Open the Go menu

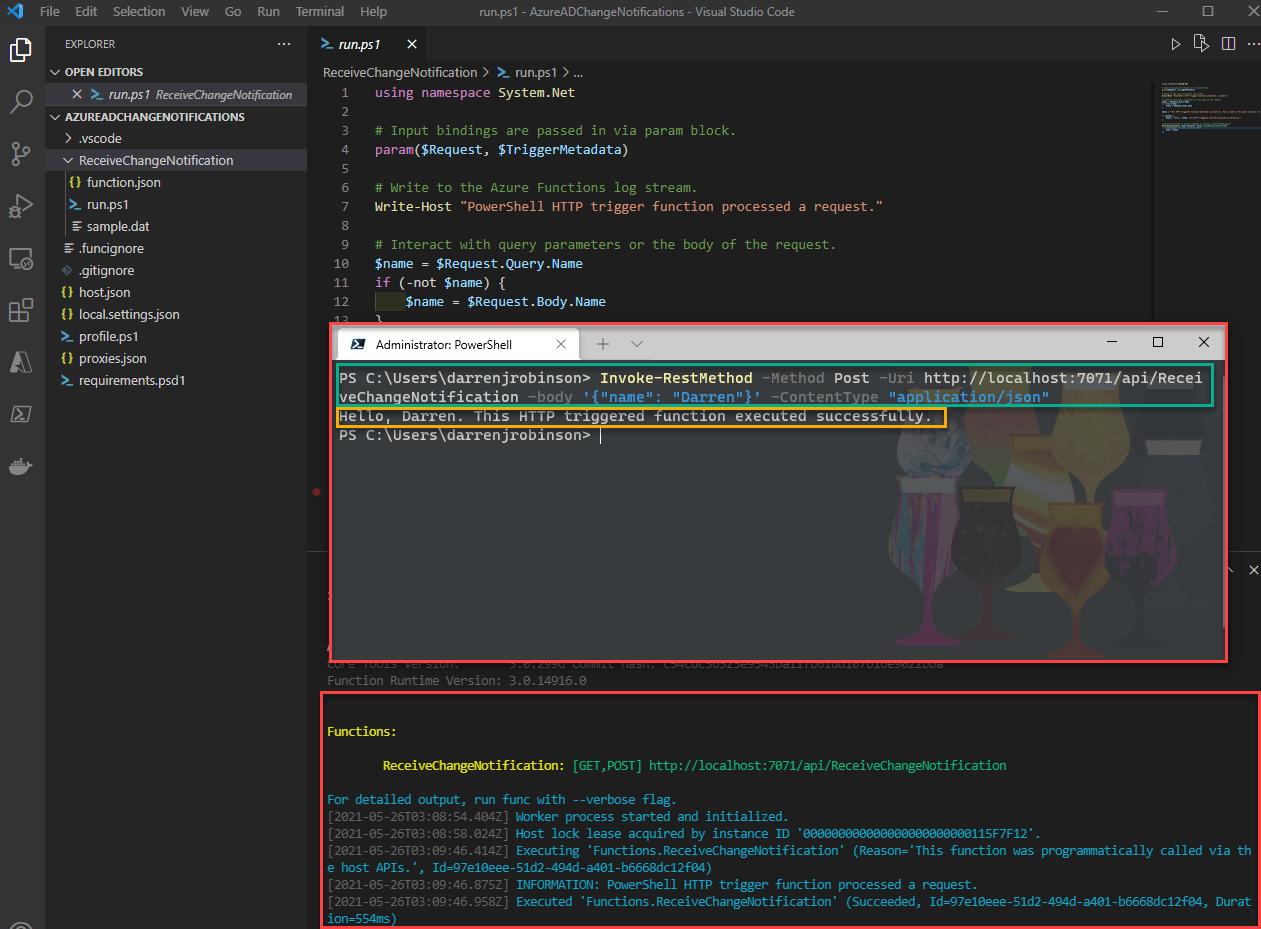tap(233, 11)
